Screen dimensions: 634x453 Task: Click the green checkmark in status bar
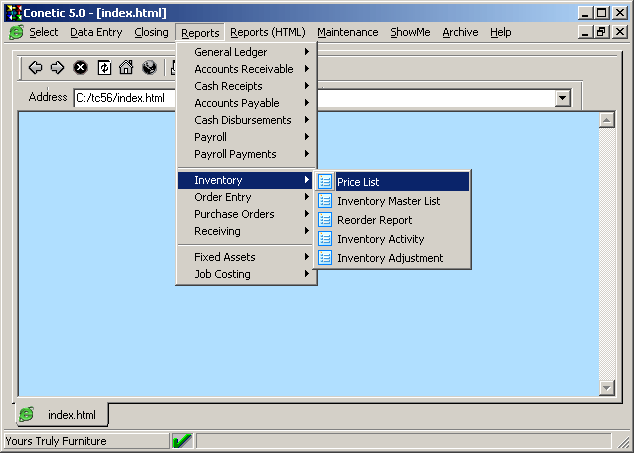pyautogui.click(x=182, y=441)
